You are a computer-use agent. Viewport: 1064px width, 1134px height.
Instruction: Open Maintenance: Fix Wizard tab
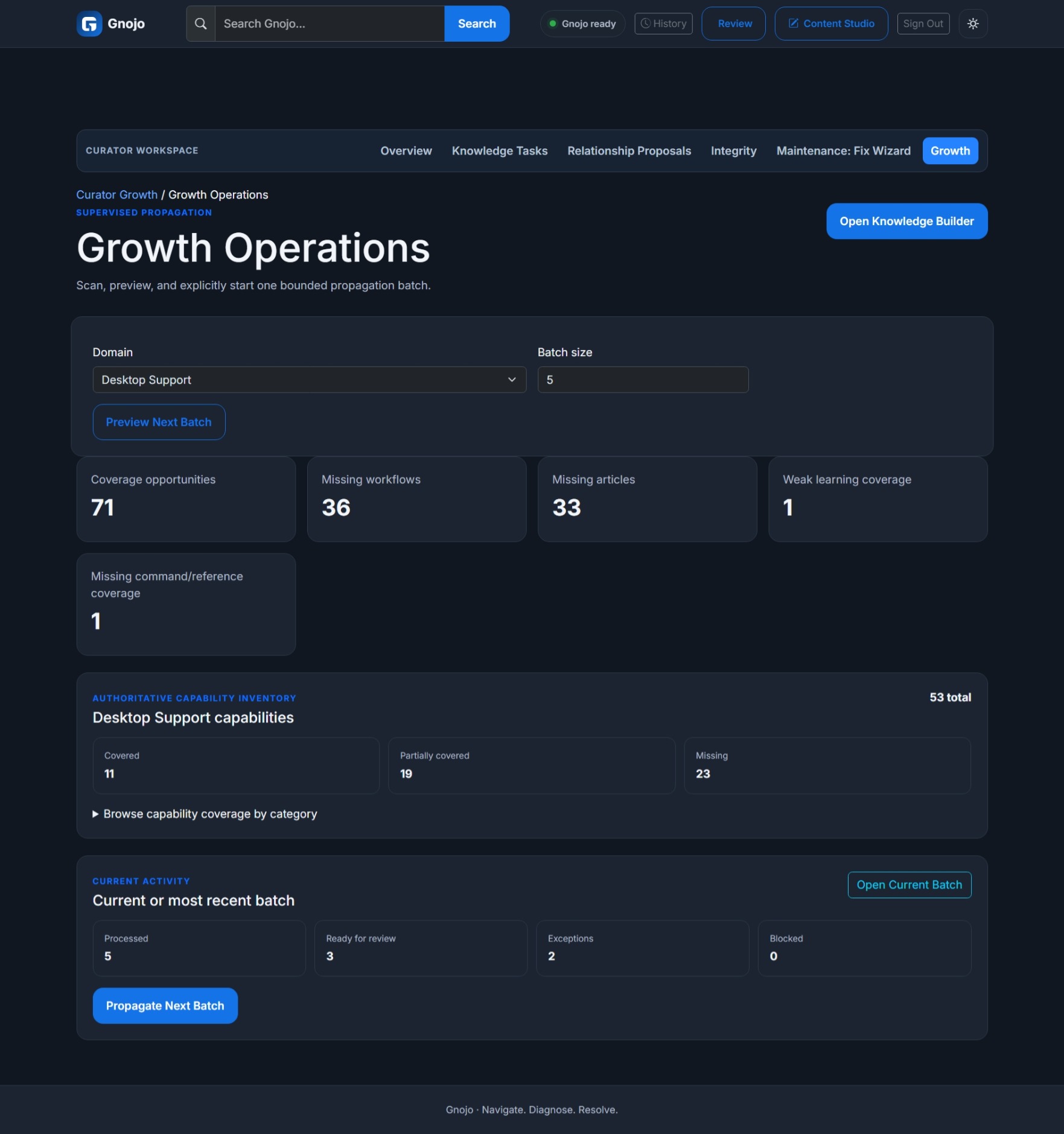coord(843,151)
